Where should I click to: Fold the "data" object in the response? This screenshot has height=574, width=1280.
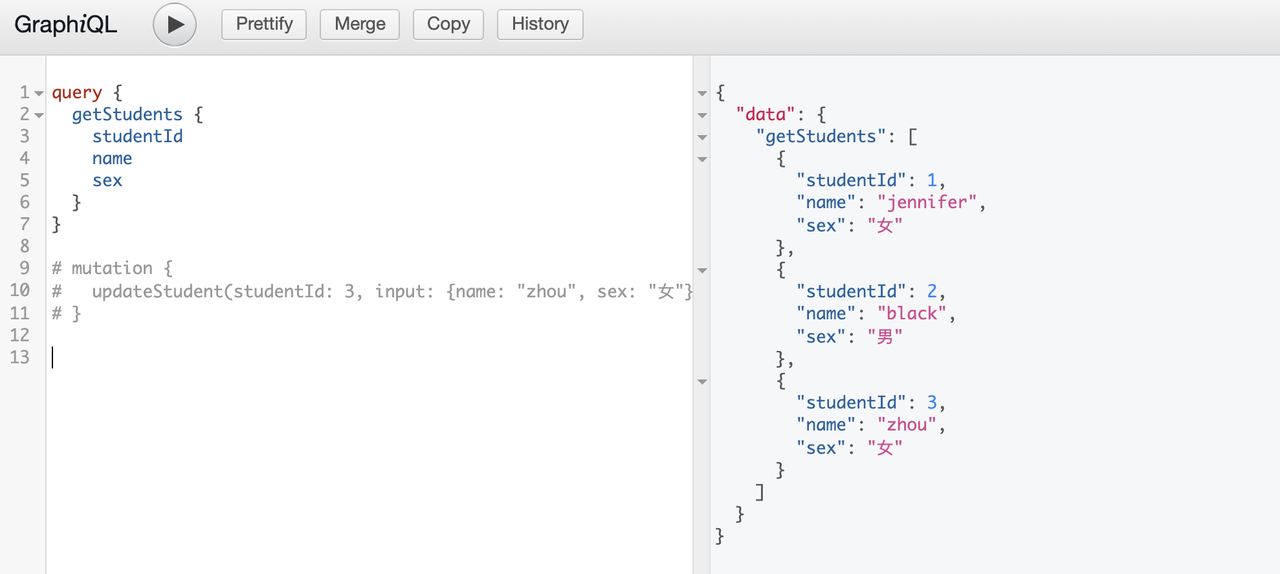pos(702,115)
